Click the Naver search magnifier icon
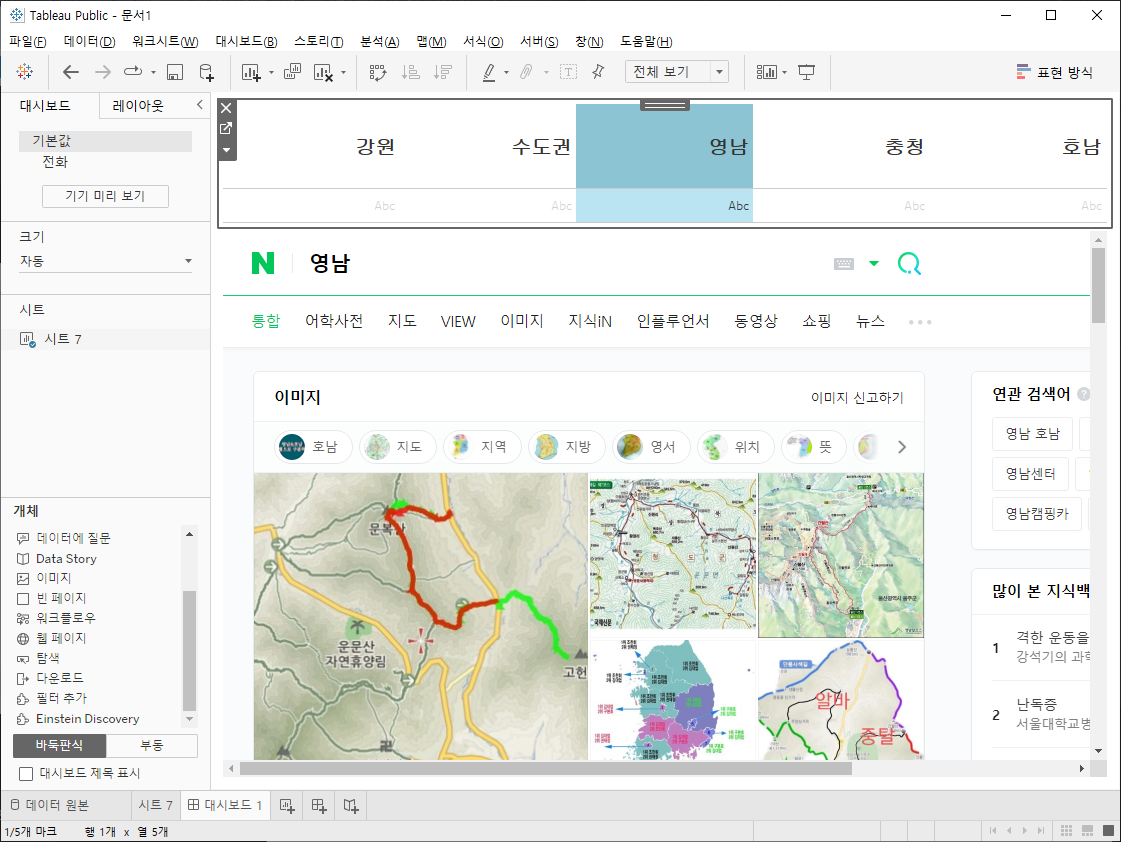Image resolution: width=1121 pixels, height=842 pixels. (909, 264)
